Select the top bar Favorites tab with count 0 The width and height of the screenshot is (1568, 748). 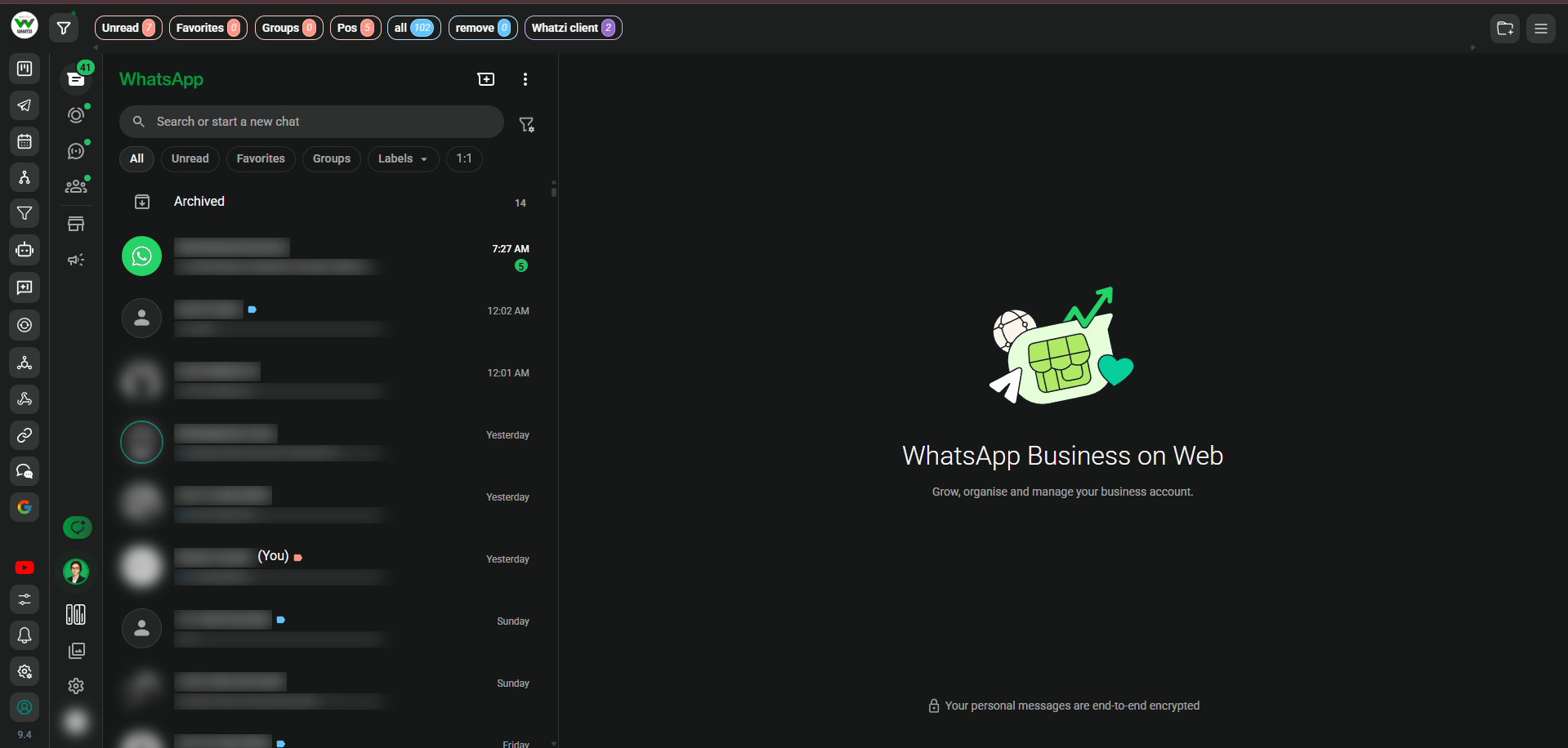tap(208, 28)
